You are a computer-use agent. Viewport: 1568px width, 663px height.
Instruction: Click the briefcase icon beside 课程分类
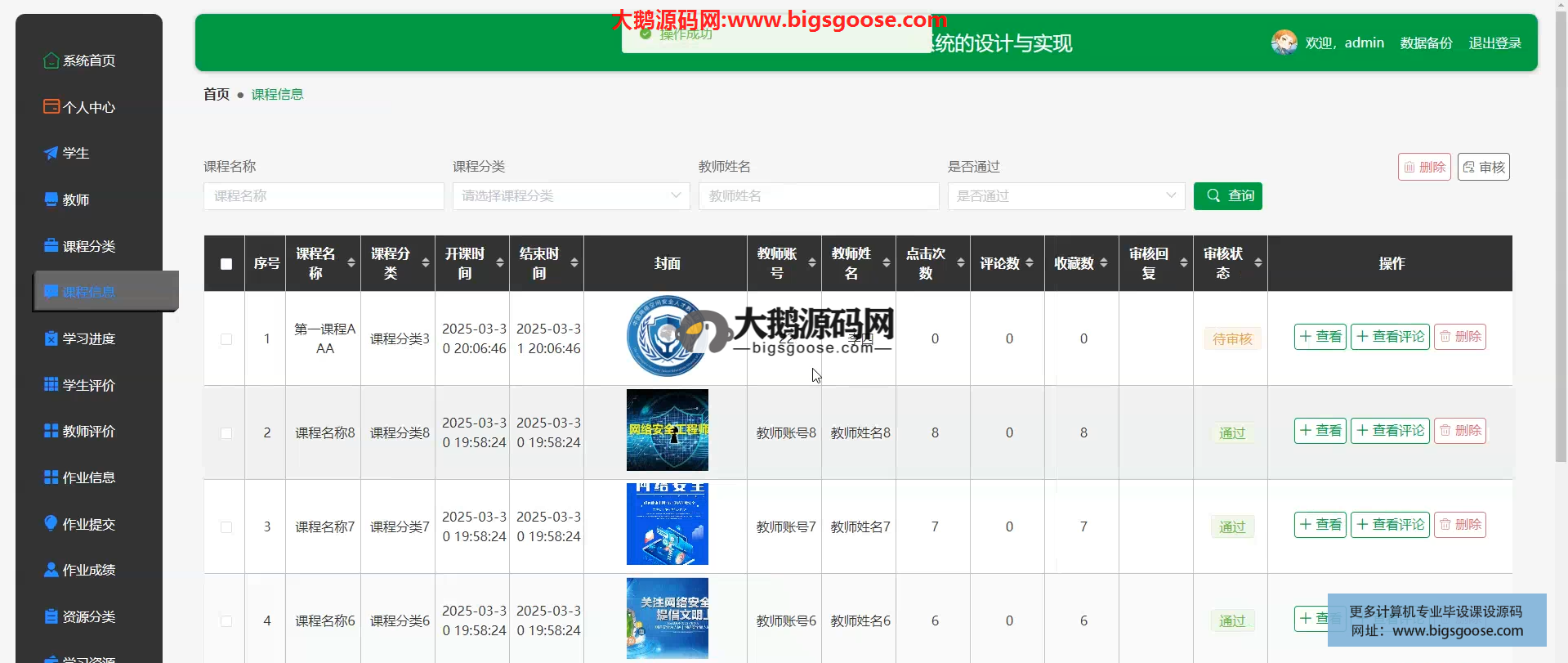click(x=51, y=246)
